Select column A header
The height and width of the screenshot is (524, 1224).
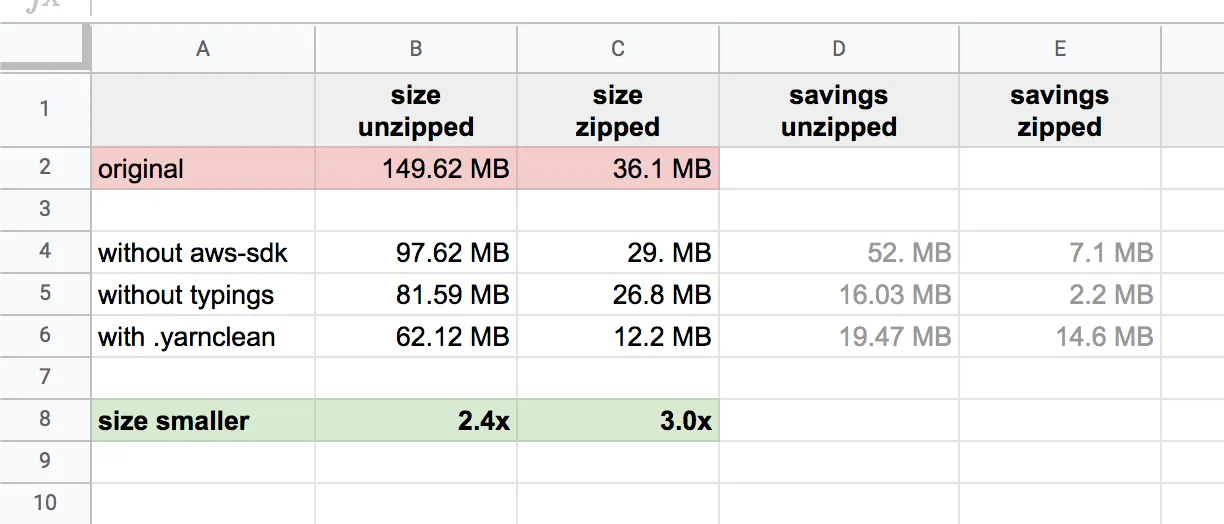pyautogui.click(x=203, y=48)
